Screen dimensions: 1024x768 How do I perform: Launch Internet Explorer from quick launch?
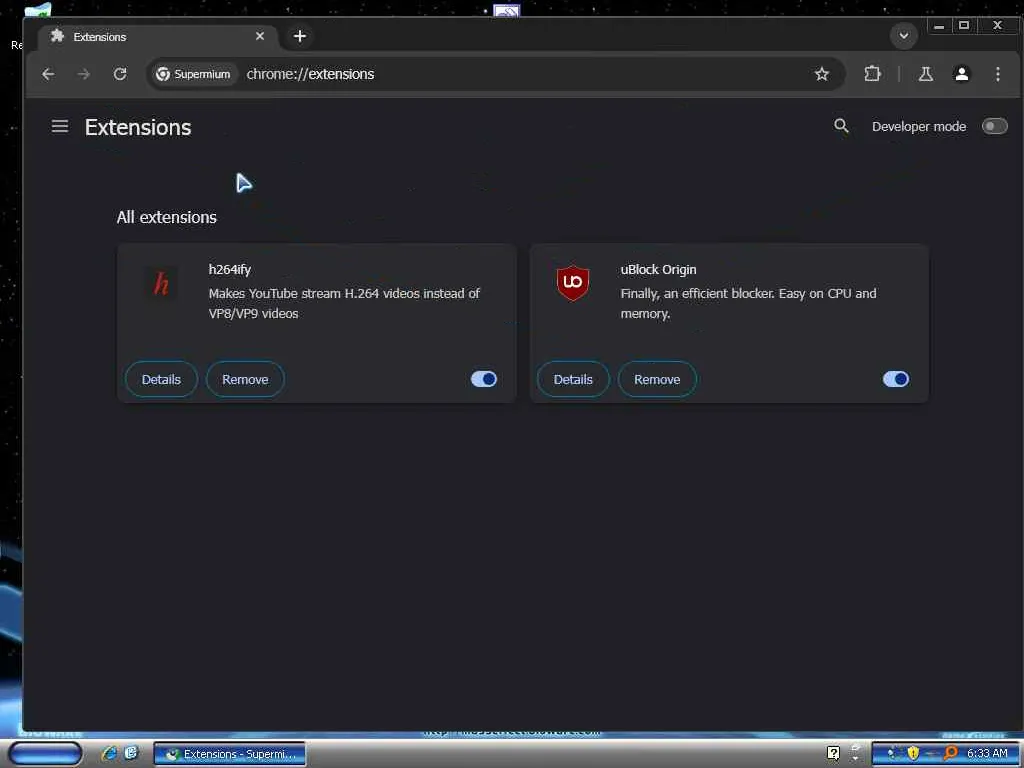tap(109, 753)
